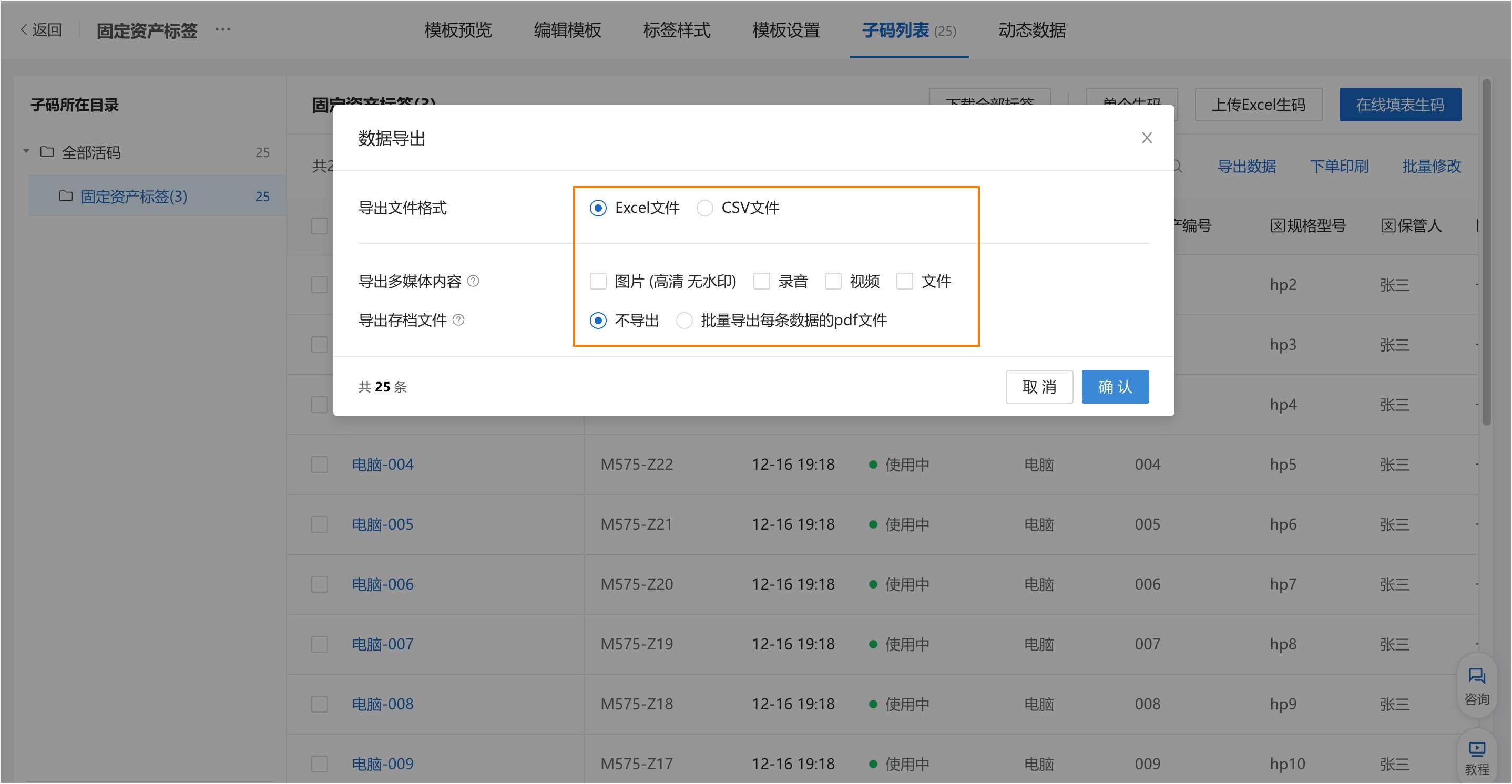Tick the select-all header checkbox
Image resolution: width=1512 pixels, height=784 pixels.
click(319, 226)
